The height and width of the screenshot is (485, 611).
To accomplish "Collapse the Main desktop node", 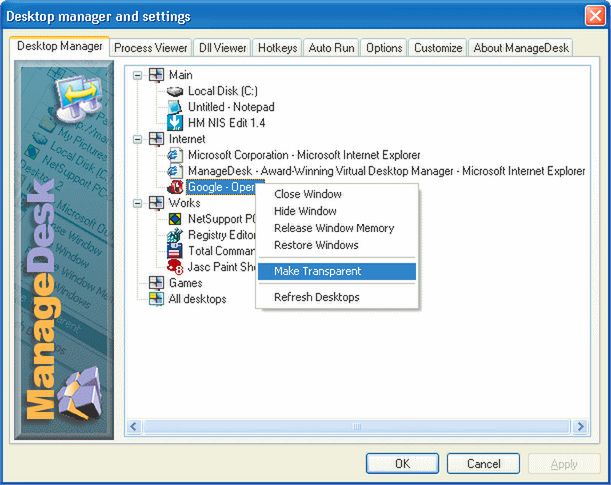I will (138, 75).
